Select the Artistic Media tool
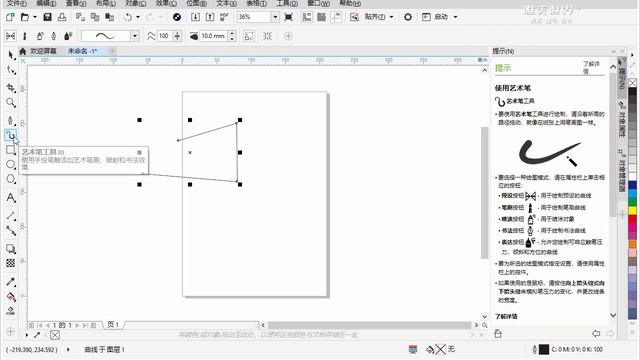Image resolution: width=640 pixels, height=360 pixels. (x=11, y=134)
